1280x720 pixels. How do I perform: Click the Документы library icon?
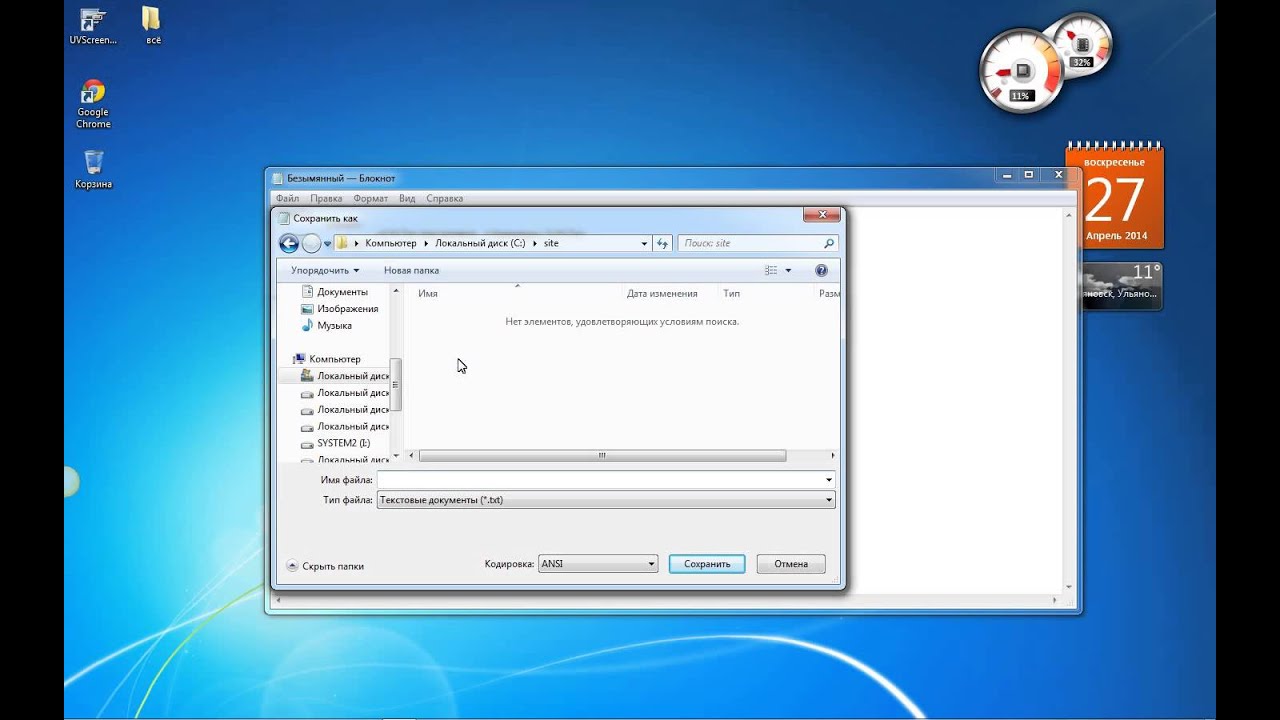click(x=307, y=292)
